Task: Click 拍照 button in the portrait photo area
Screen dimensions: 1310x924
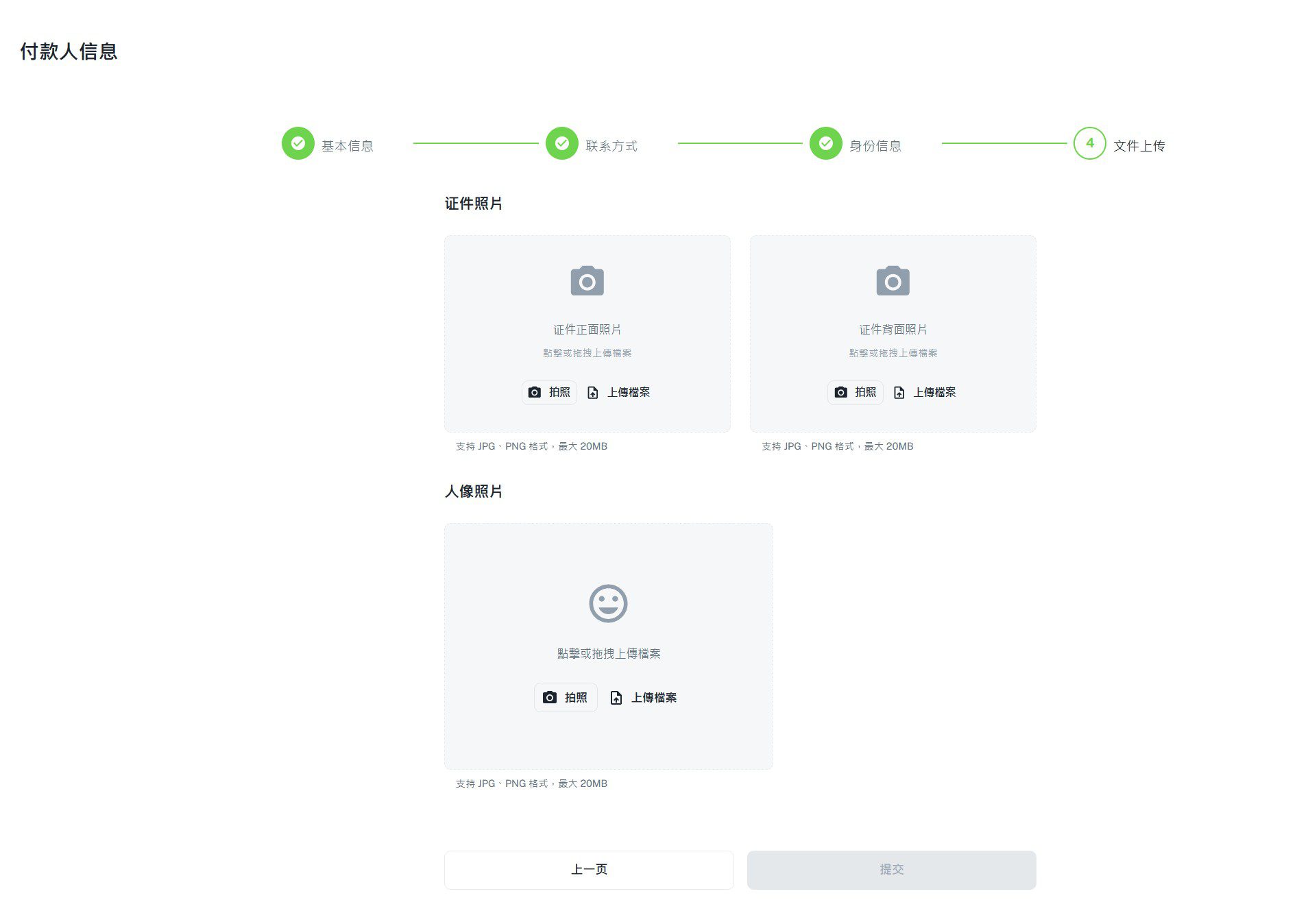Action: (x=566, y=697)
